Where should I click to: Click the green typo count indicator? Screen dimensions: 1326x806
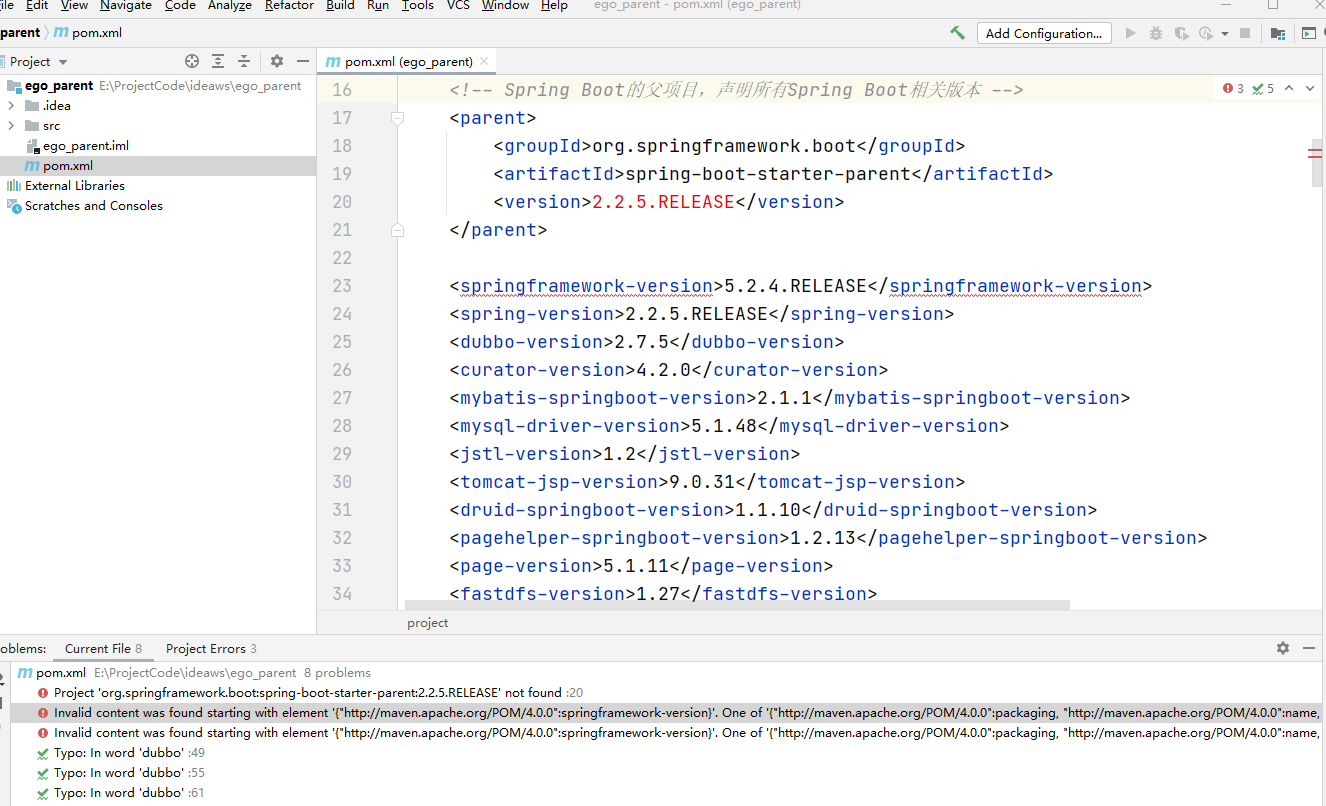coord(1263,88)
